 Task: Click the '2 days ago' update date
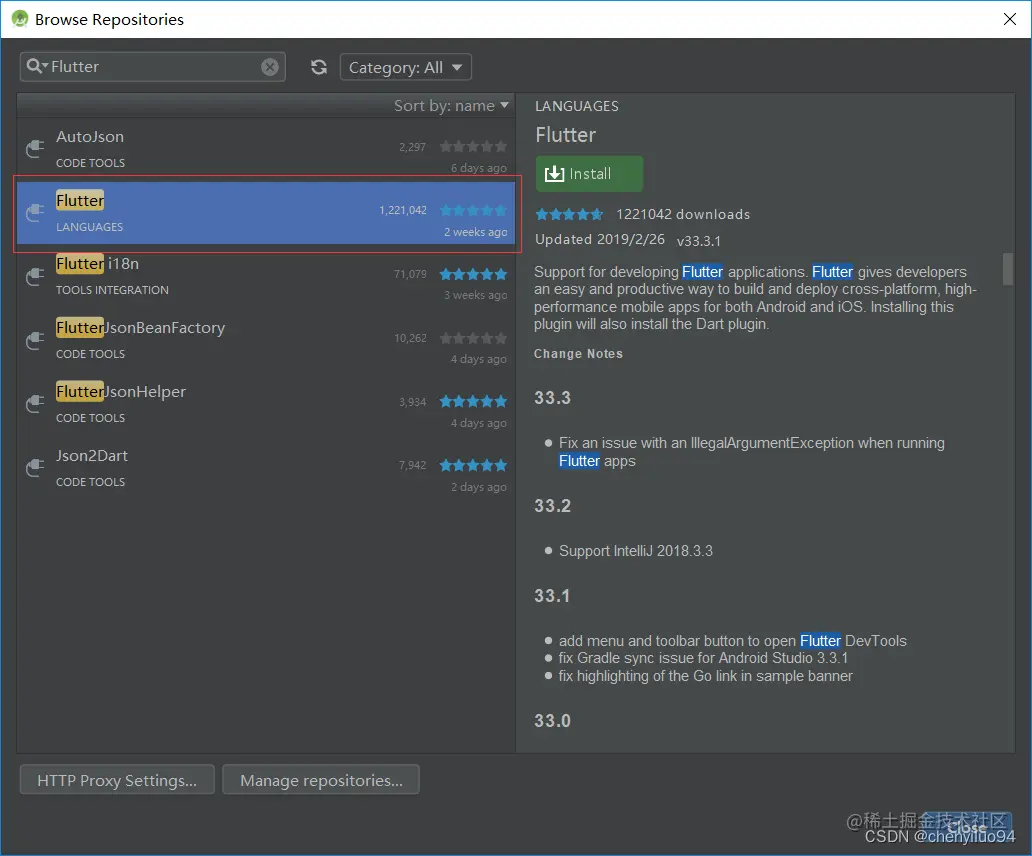tap(478, 487)
